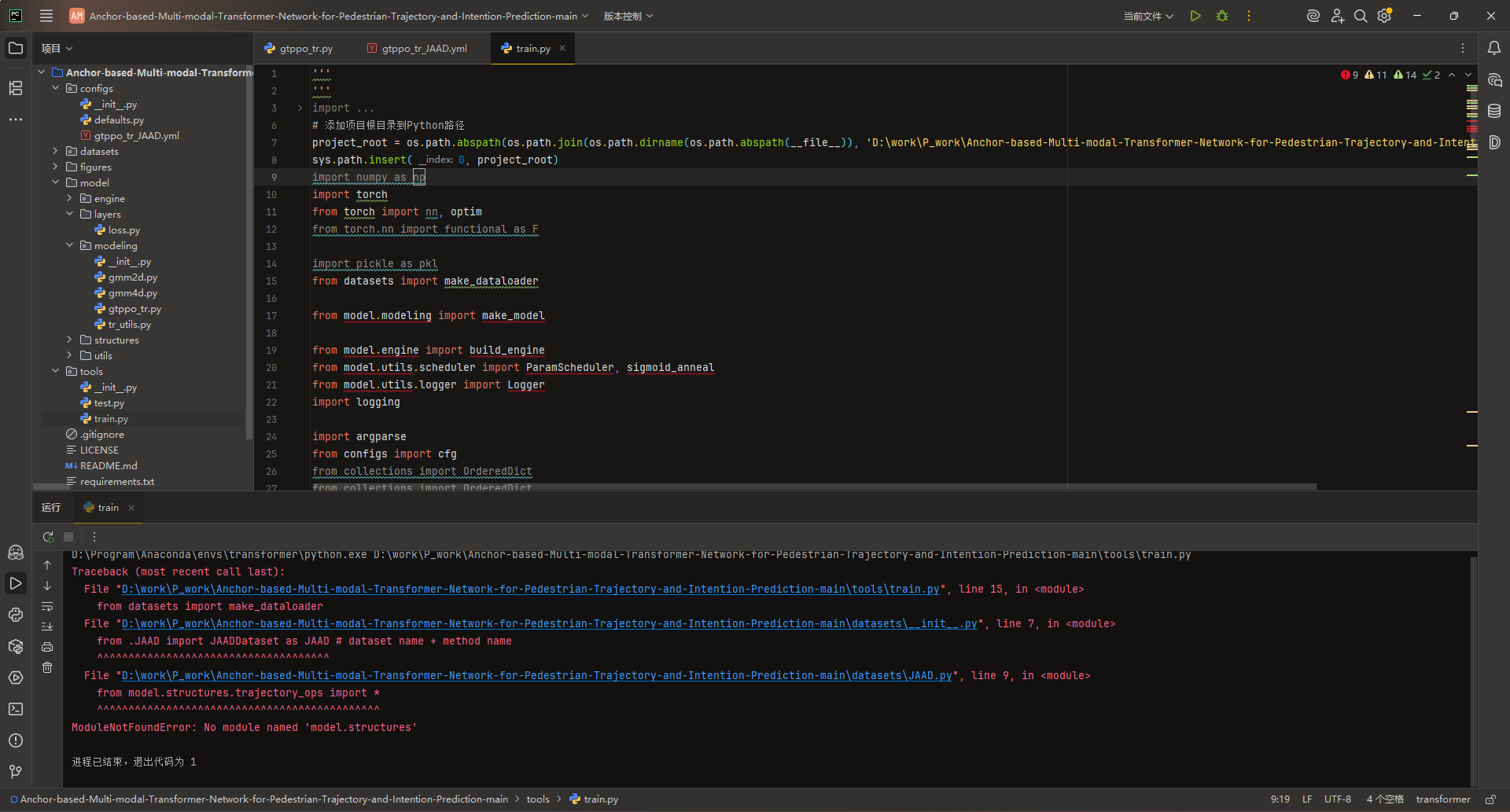1510x812 pixels.
Task: Open test.py in project tree
Action: (109, 402)
